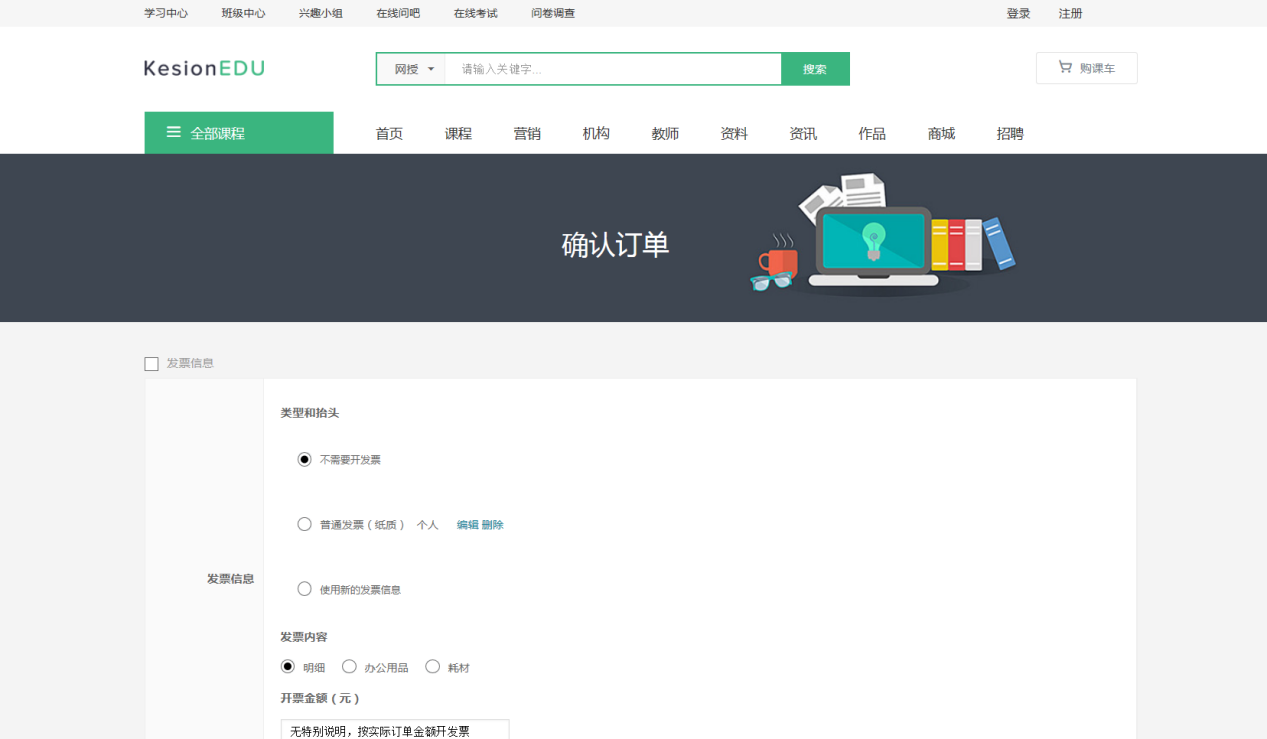Open 在线考试 from the top menu

tap(475, 13)
